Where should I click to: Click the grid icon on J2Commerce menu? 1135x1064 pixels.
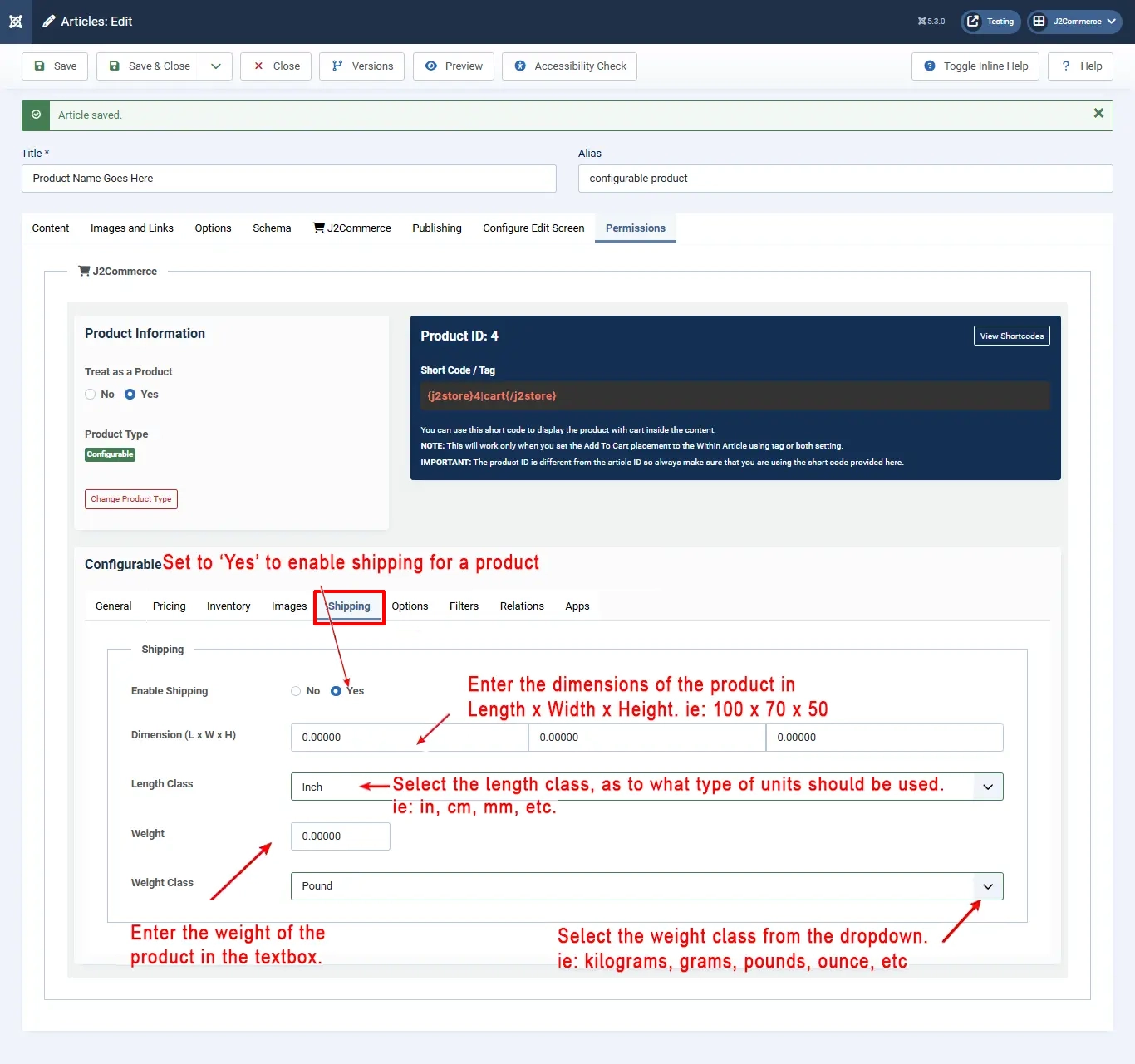point(1039,22)
